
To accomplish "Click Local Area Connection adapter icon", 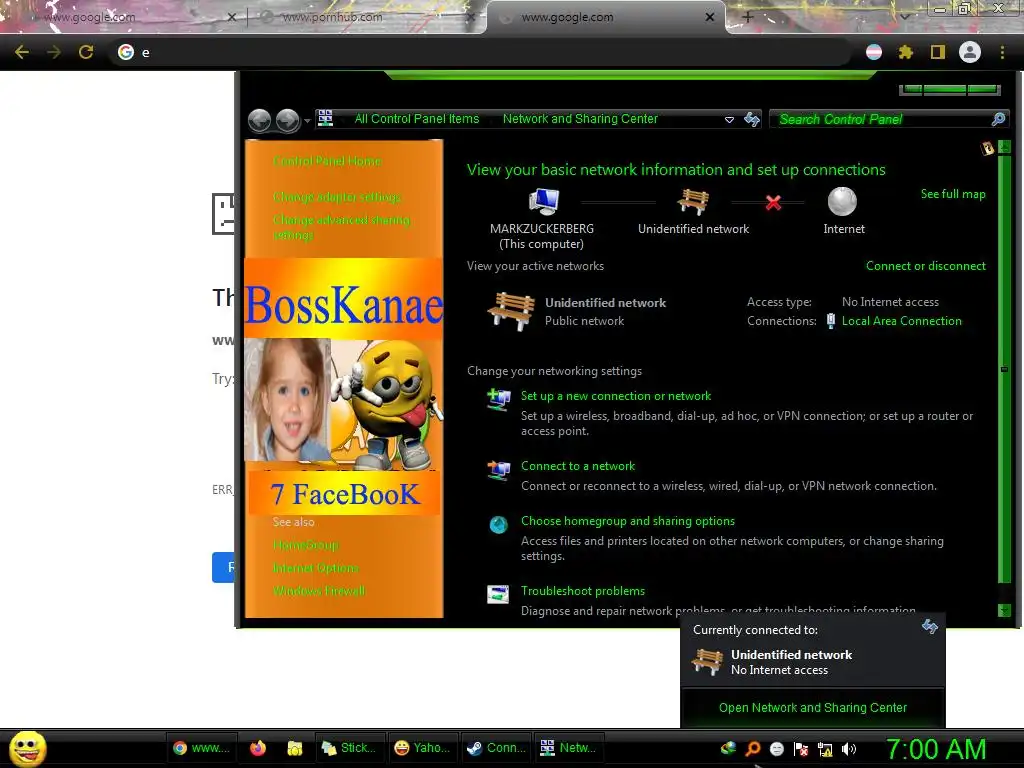I will [830, 321].
